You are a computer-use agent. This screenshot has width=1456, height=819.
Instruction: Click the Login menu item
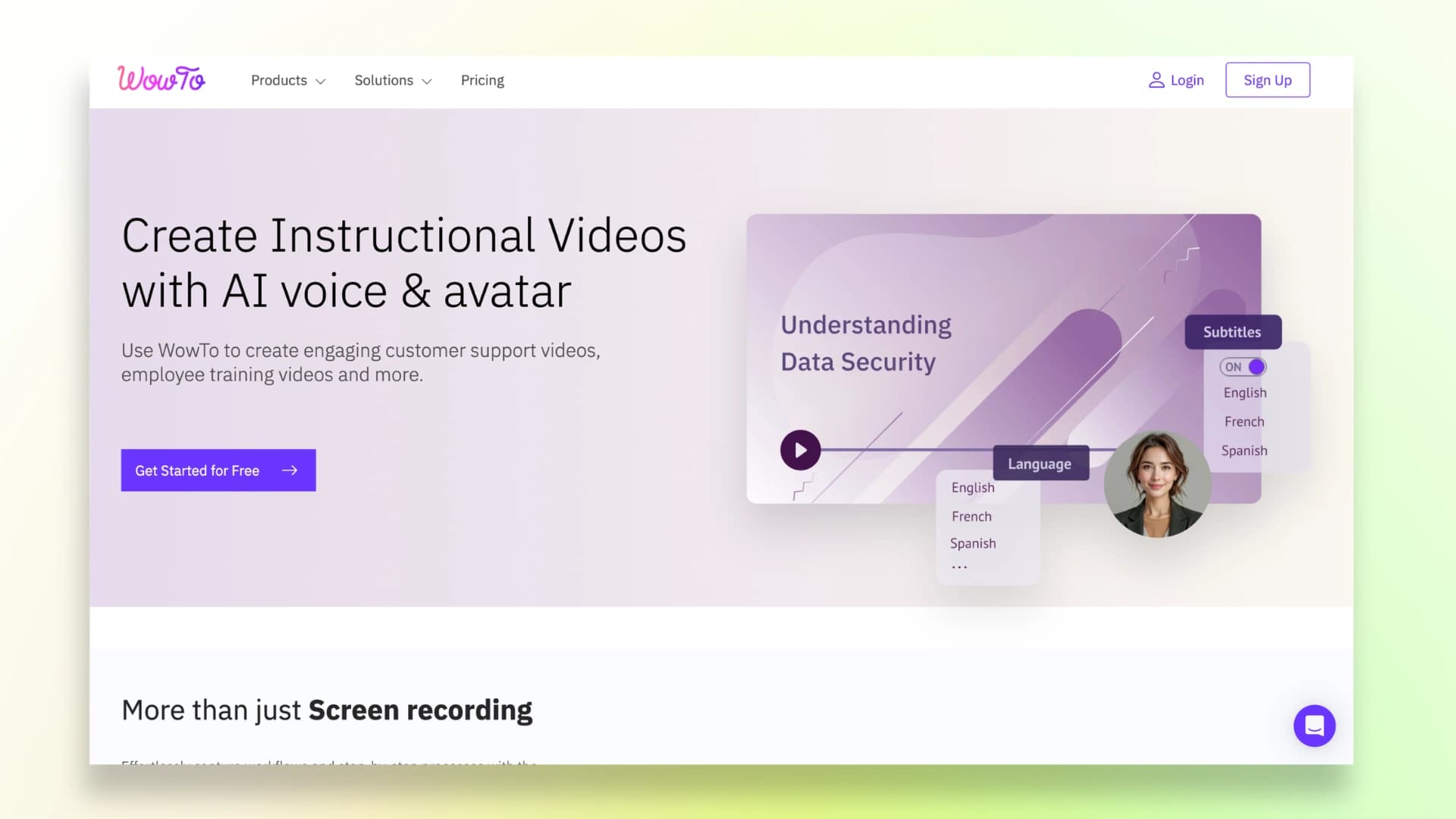coord(1186,80)
